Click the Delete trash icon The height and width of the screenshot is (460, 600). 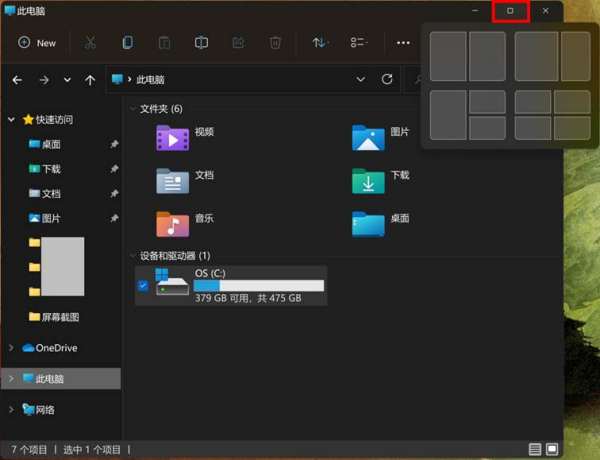point(275,43)
